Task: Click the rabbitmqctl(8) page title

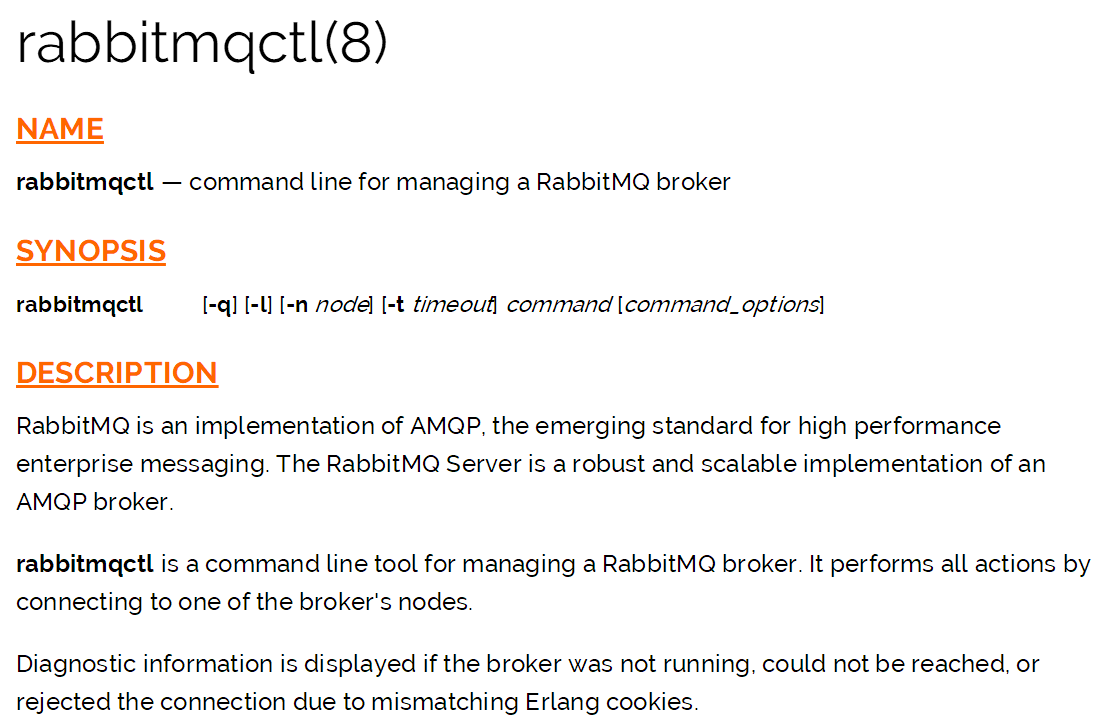Action: (202, 43)
